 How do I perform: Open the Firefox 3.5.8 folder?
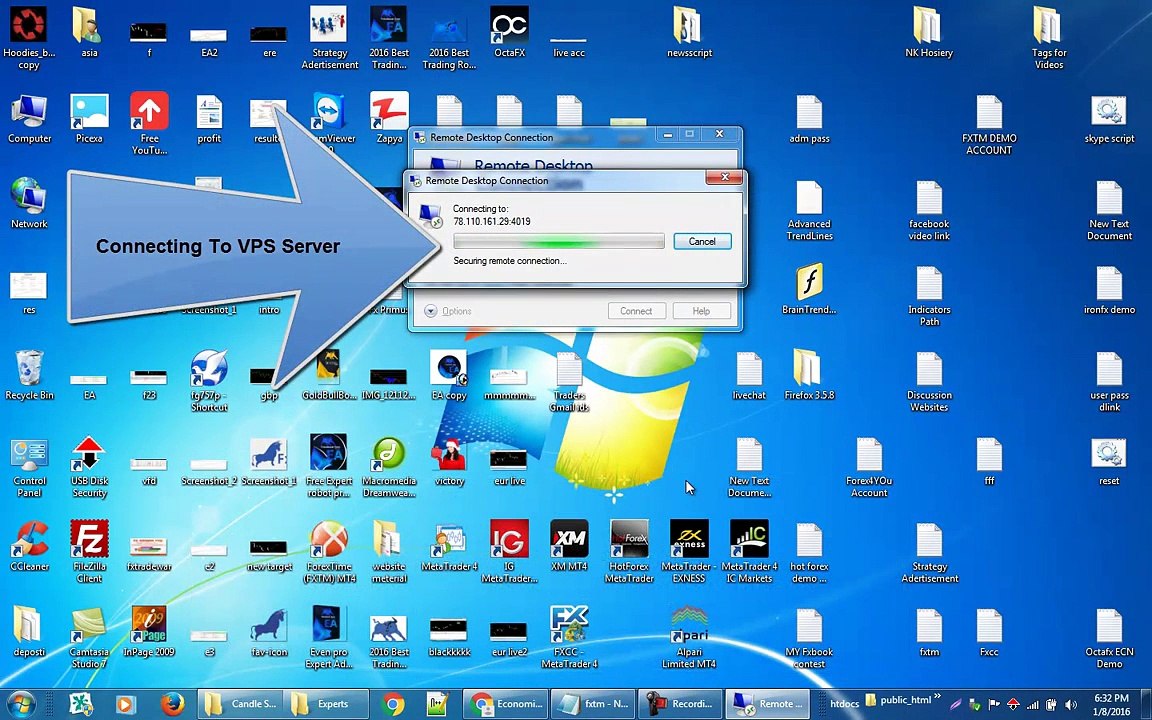(809, 375)
